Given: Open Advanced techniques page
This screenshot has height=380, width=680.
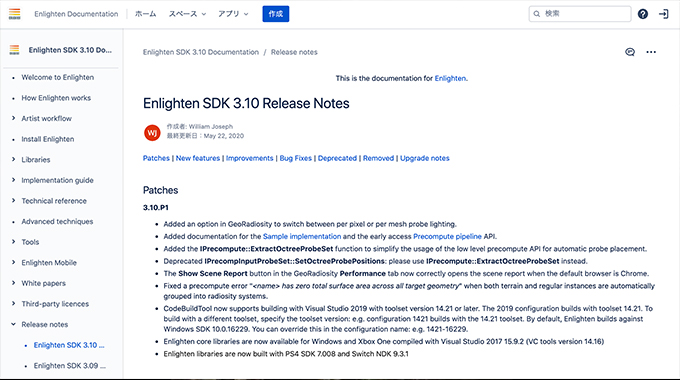Looking at the screenshot, I should click(57, 222).
